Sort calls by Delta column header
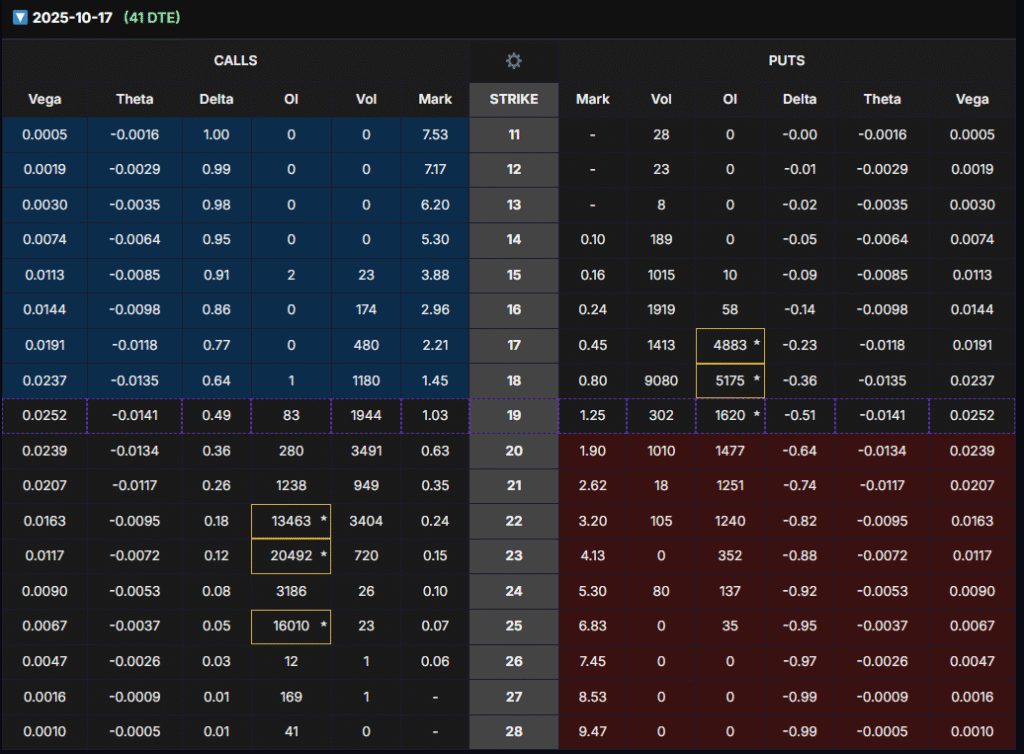This screenshot has height=754, width=1024. [x=215, y=99]
